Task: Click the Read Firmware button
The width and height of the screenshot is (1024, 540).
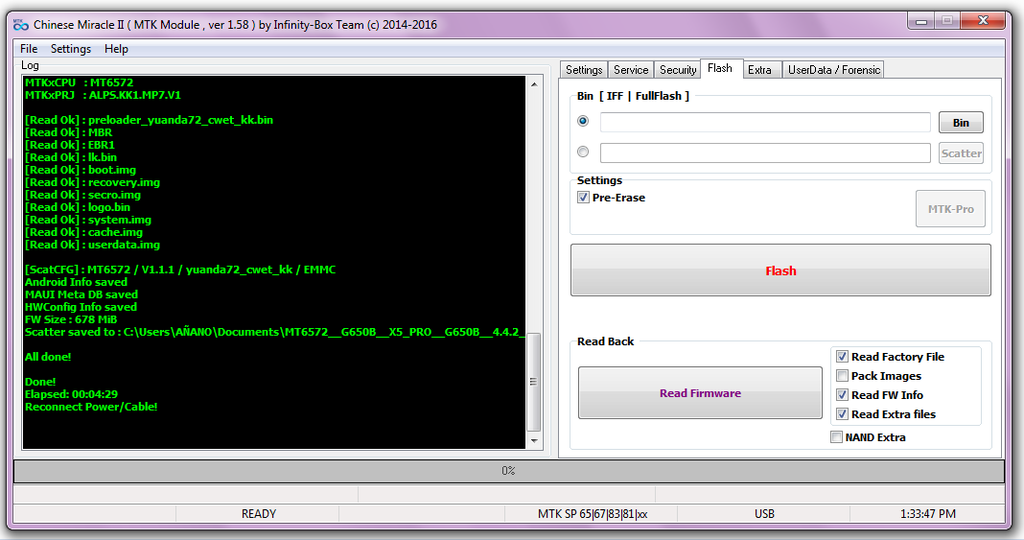Action: (x=699, y=393)
